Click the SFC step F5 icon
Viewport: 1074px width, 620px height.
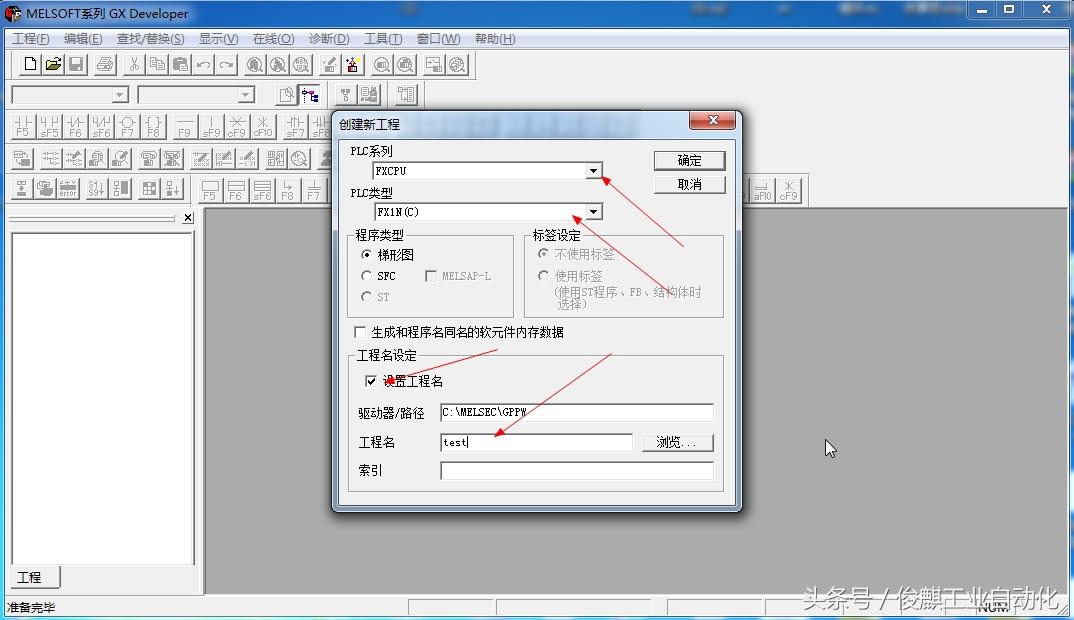pos(210,190)
